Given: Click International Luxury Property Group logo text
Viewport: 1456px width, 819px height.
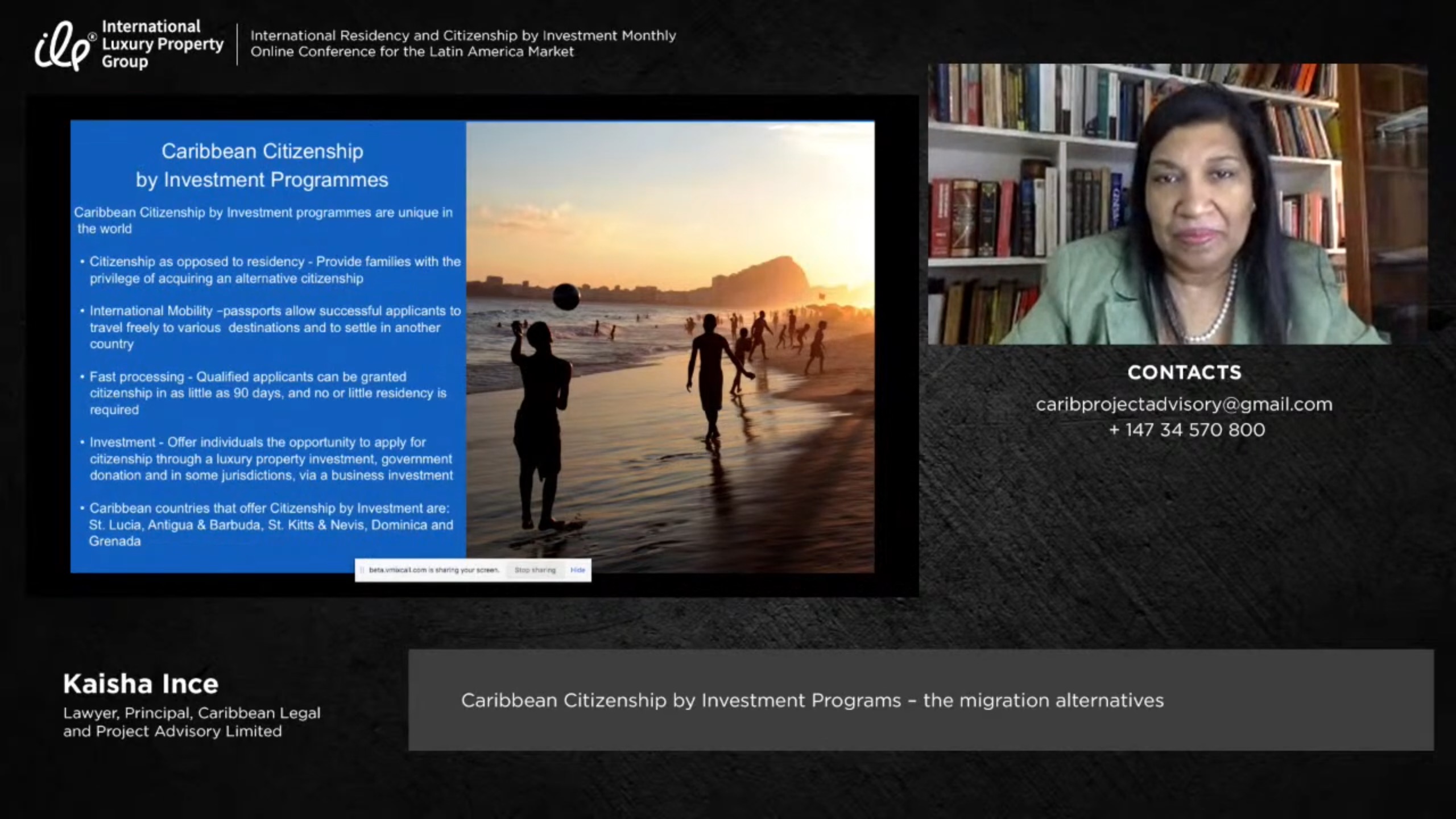Looking at the screenshot, I should tap(162, 44).
